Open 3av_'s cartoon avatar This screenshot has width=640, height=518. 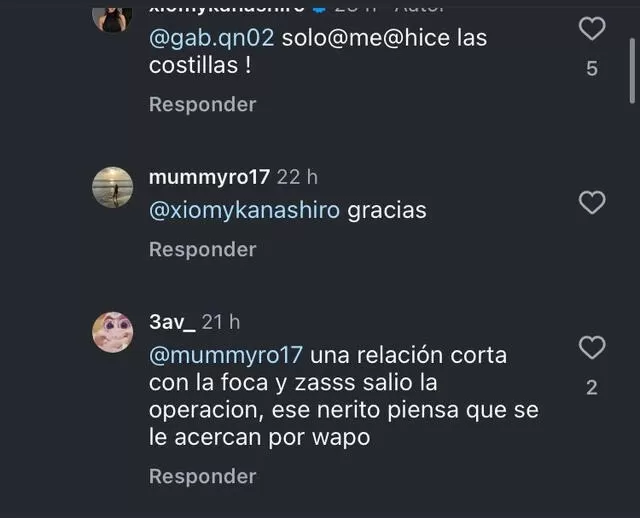coord(113,332)
